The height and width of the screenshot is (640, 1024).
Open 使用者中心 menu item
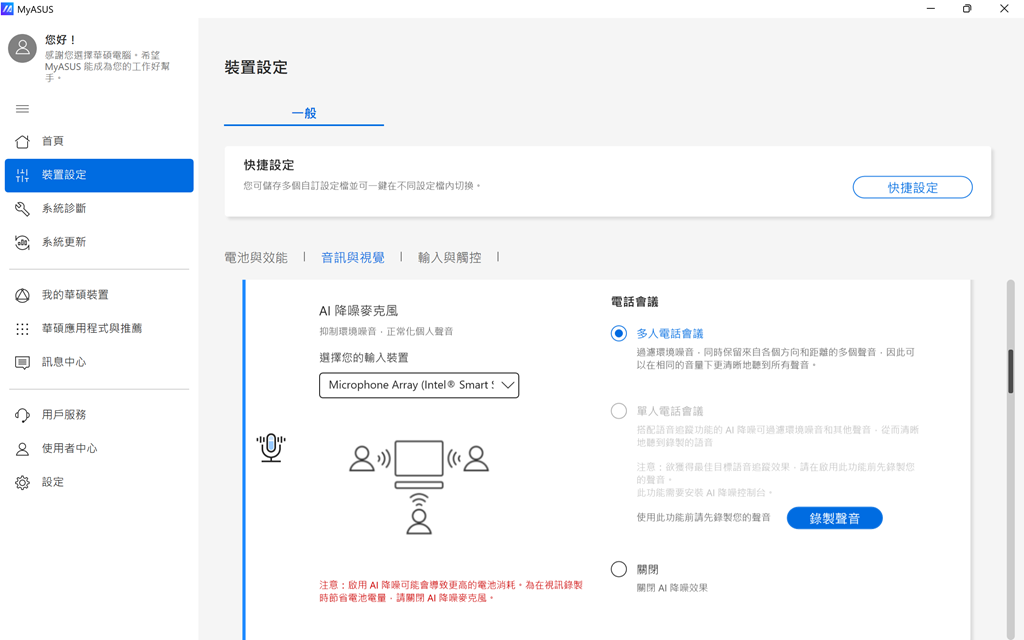(99, 449)
